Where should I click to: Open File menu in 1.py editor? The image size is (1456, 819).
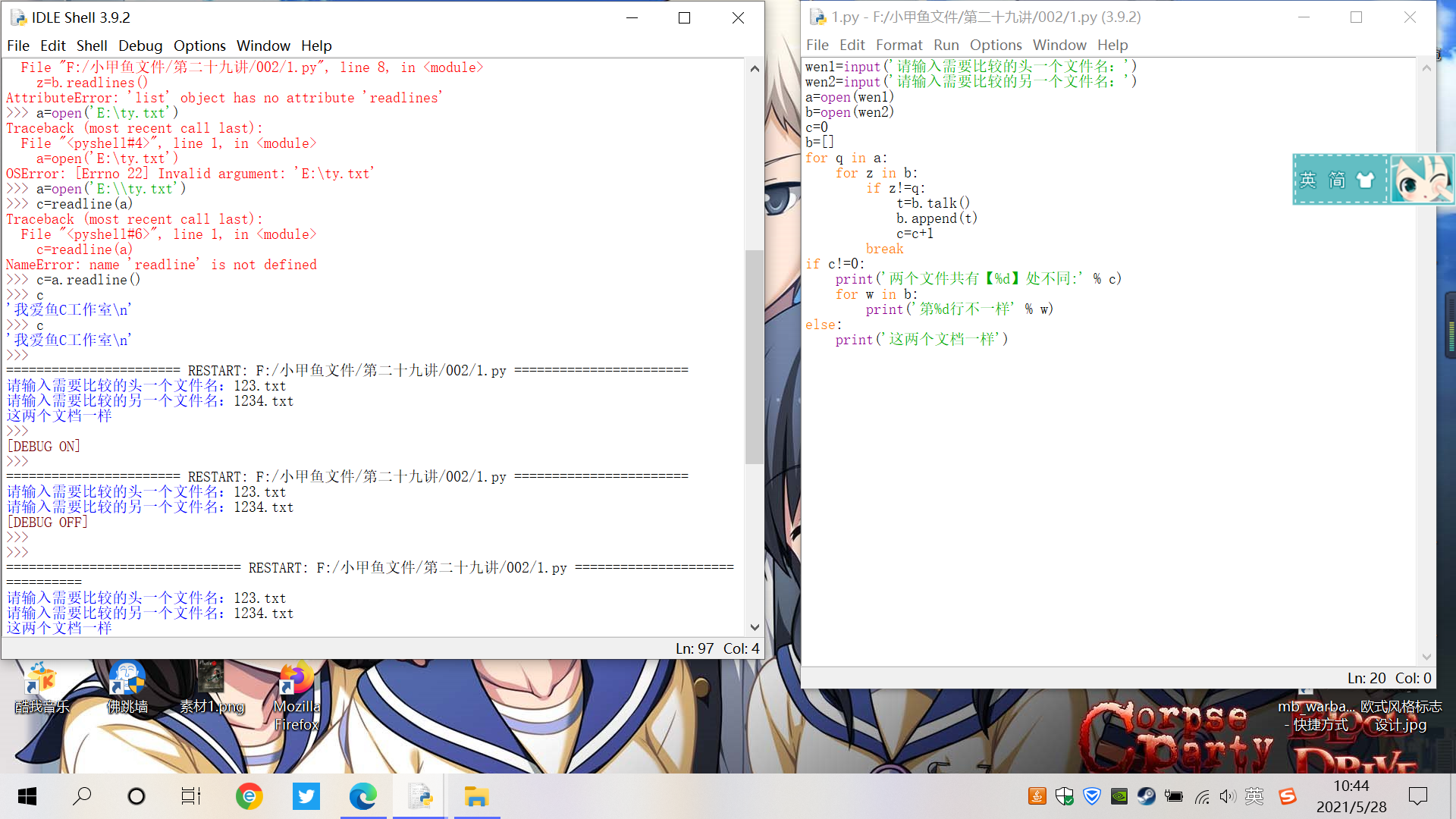pos(817,45)
